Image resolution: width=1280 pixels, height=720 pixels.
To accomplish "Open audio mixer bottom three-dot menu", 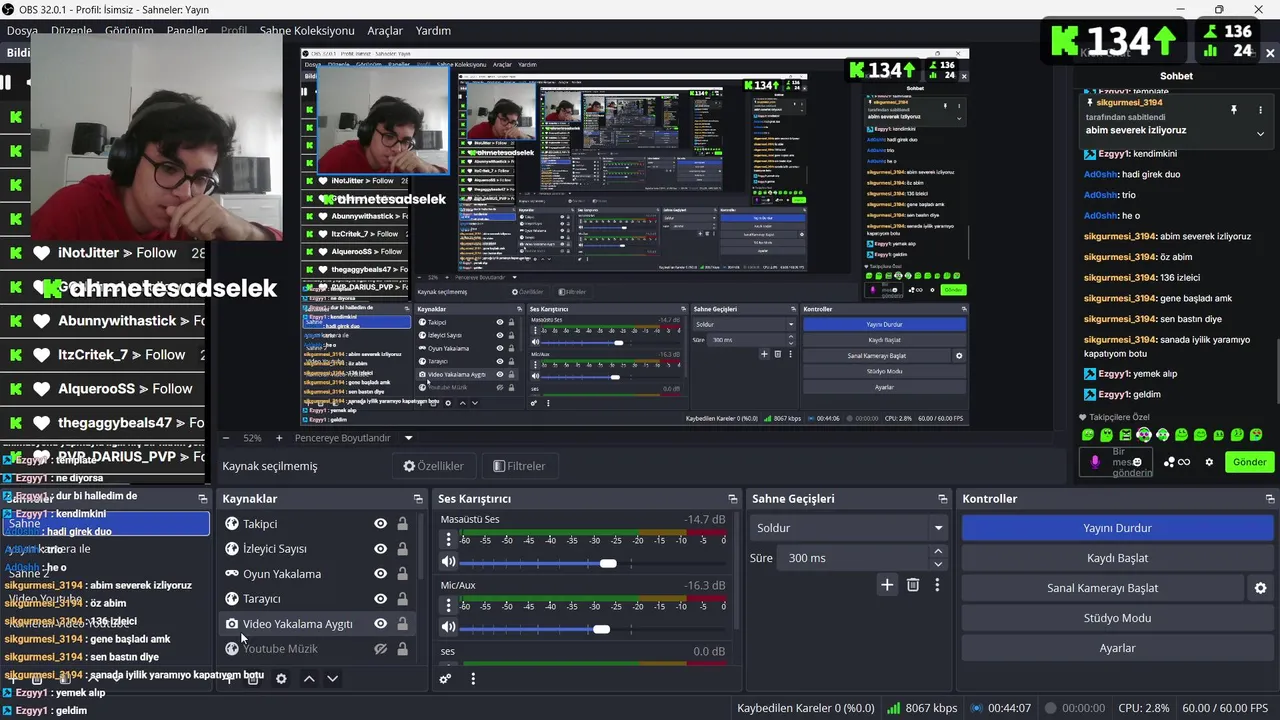I will point(473,678).
